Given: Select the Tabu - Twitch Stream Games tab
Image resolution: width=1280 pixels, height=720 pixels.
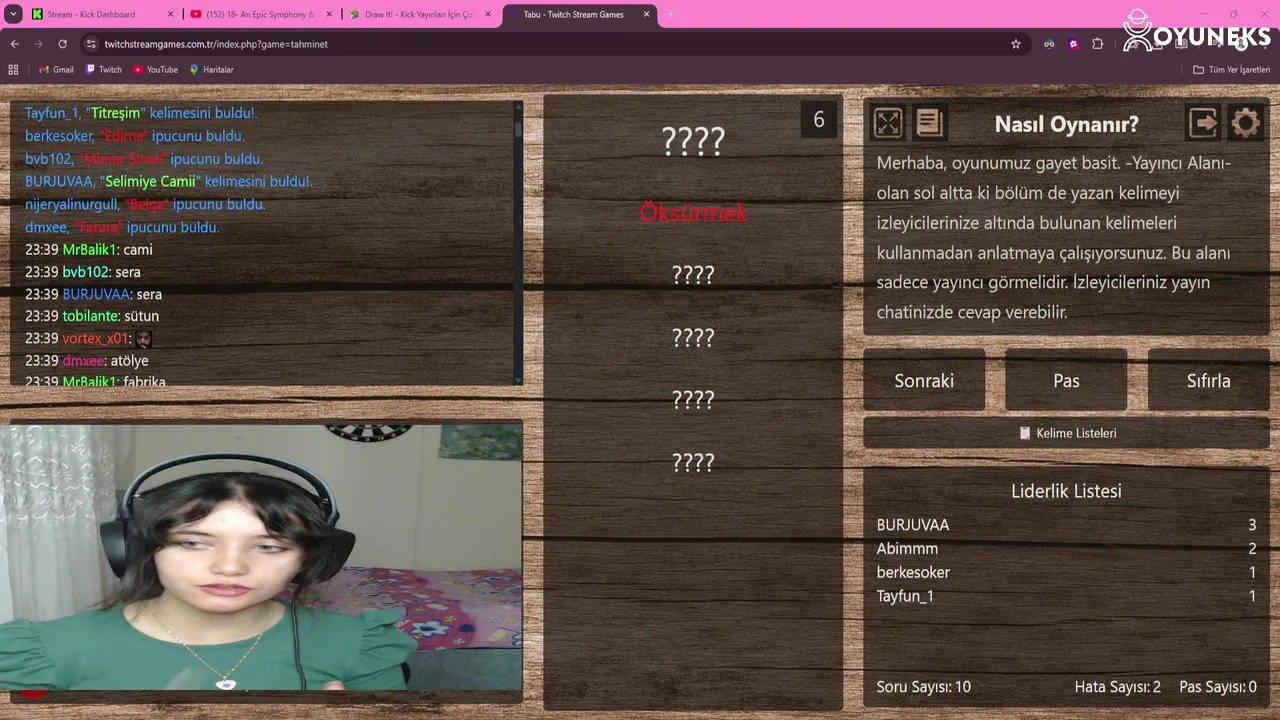Looking at the screenshot, I should [x=580, y=14].
